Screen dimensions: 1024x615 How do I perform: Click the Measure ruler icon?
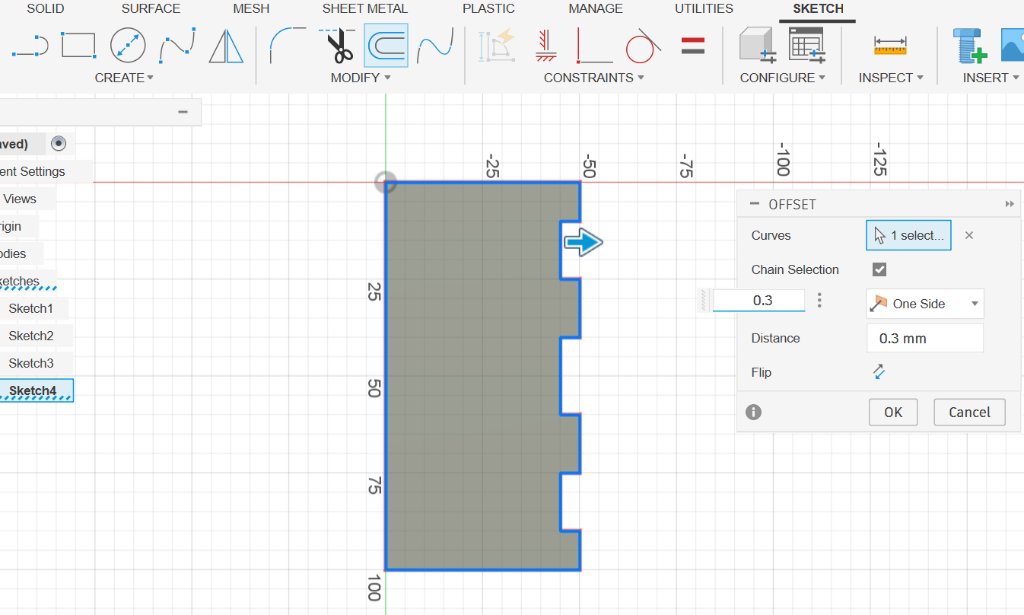[x=889, y=46]
